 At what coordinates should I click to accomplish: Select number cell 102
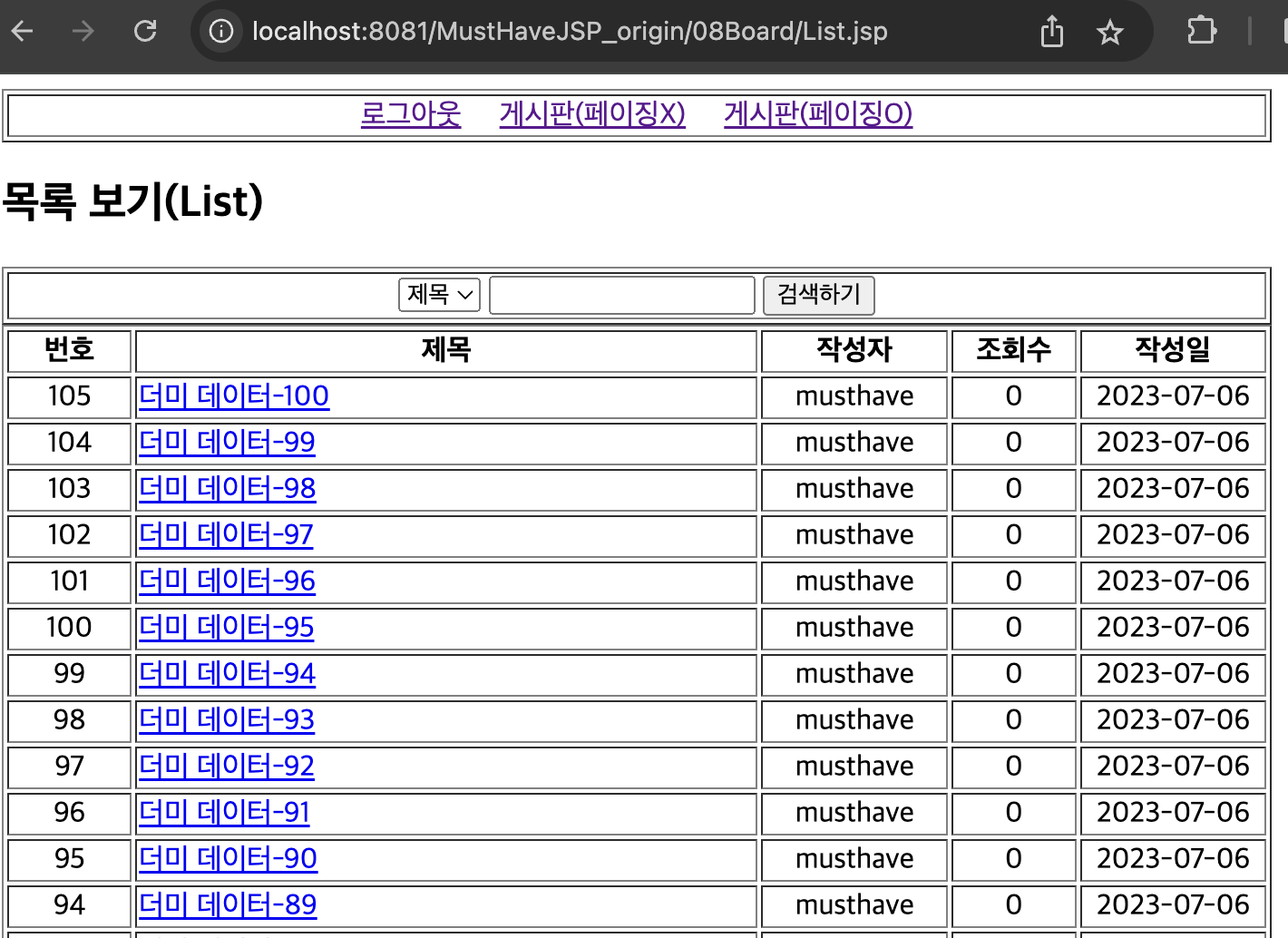coord(70,535)
